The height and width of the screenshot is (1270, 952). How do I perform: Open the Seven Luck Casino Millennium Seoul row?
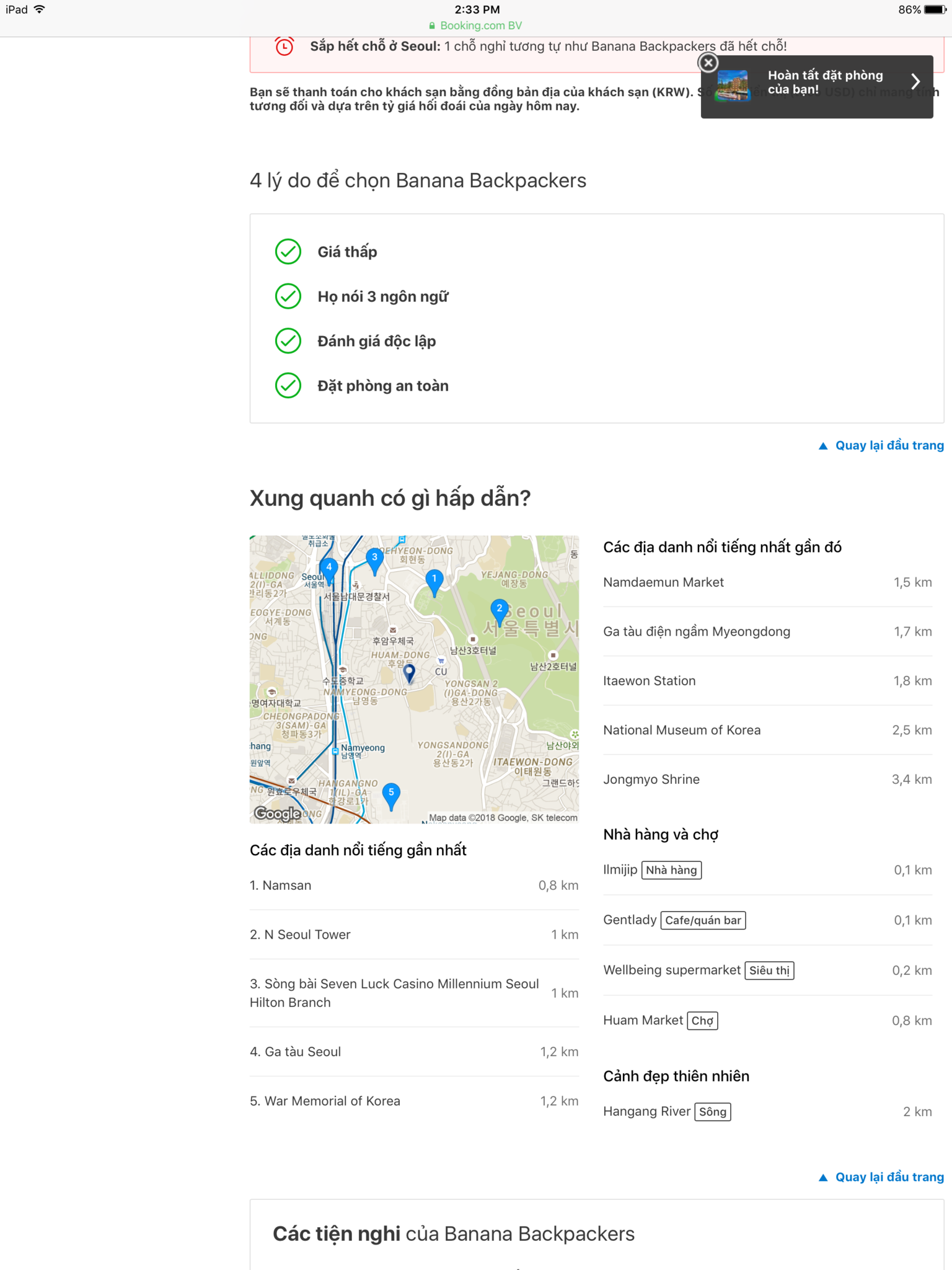[x=414, y=993]
